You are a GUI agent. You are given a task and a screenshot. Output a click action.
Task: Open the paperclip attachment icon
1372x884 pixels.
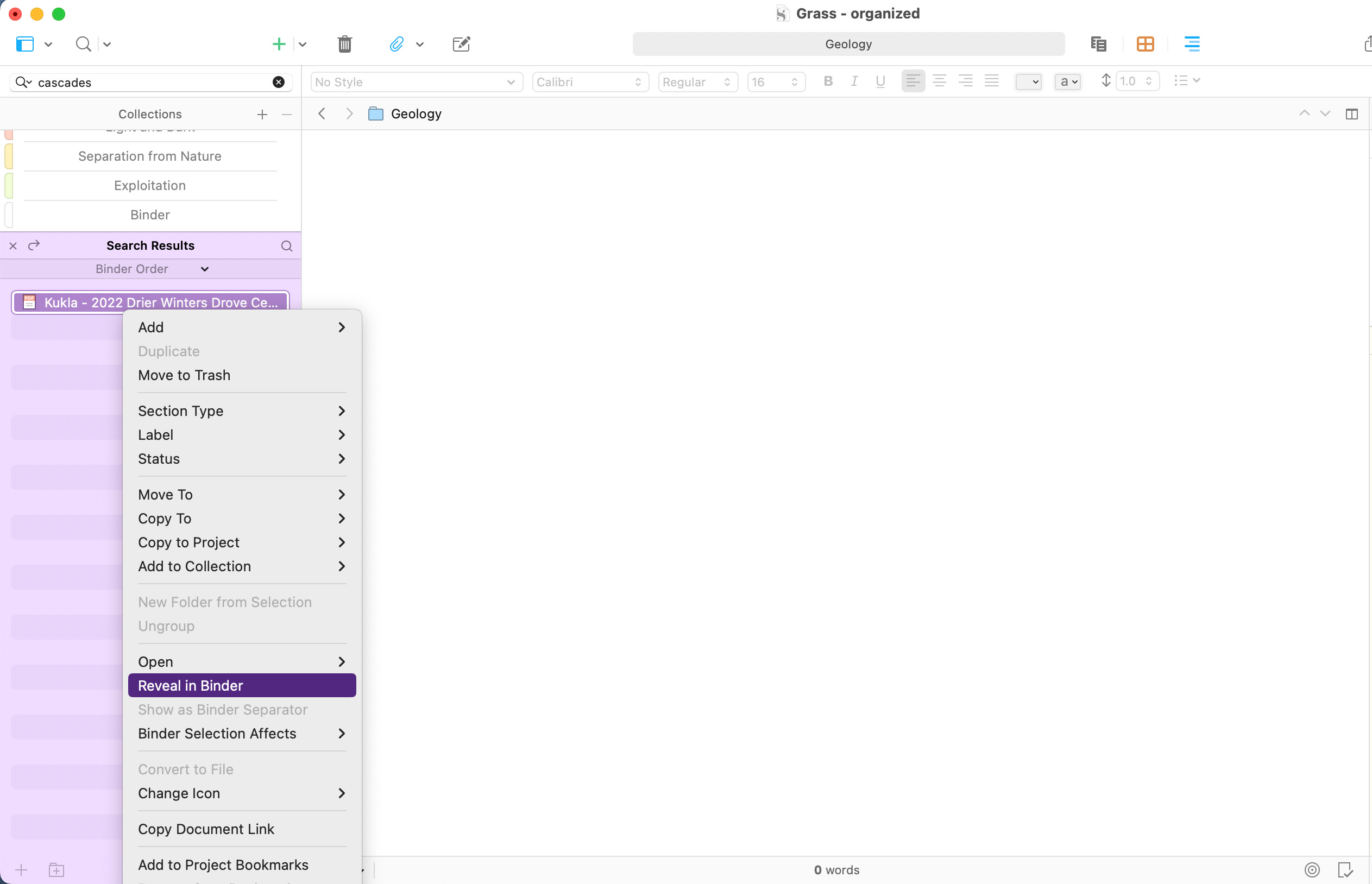coord(396,44)
